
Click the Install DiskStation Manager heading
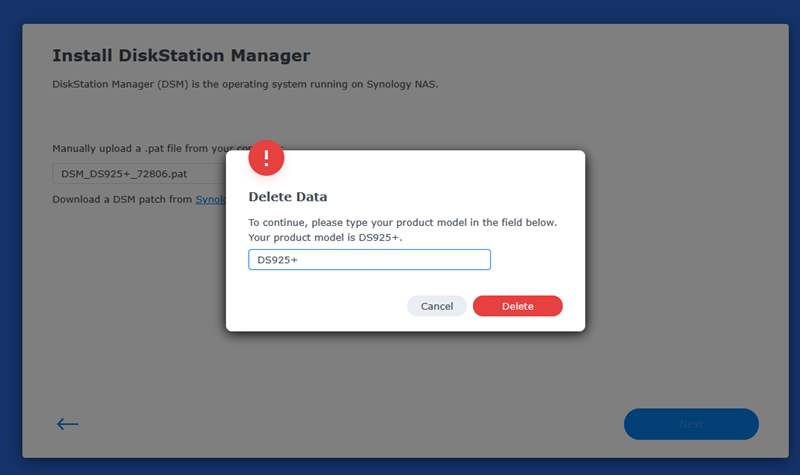pyautogui.click(x=181, y=56)
